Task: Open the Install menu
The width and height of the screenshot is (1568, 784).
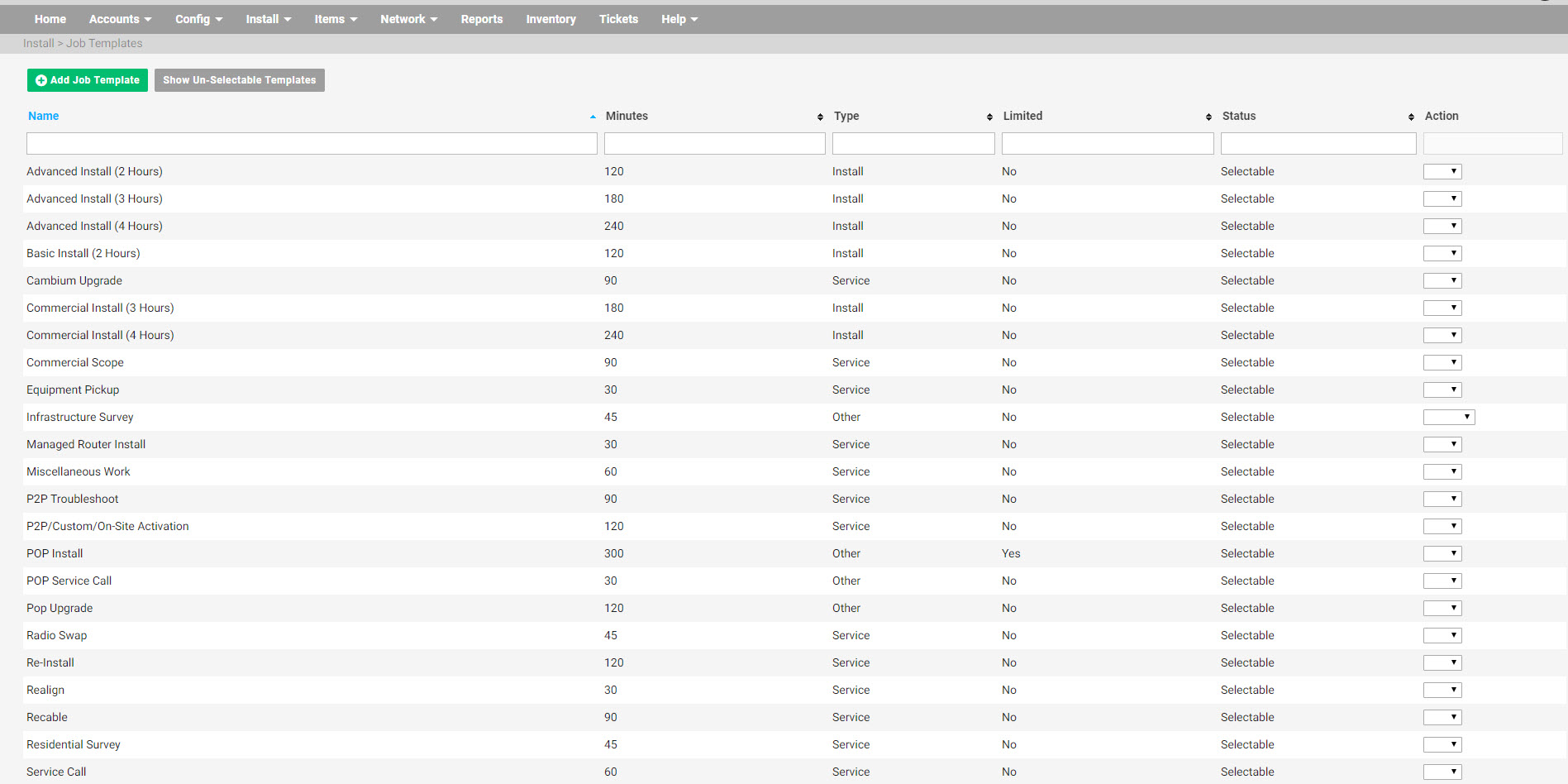Action: pyautogui.click(x=268, y=19)
